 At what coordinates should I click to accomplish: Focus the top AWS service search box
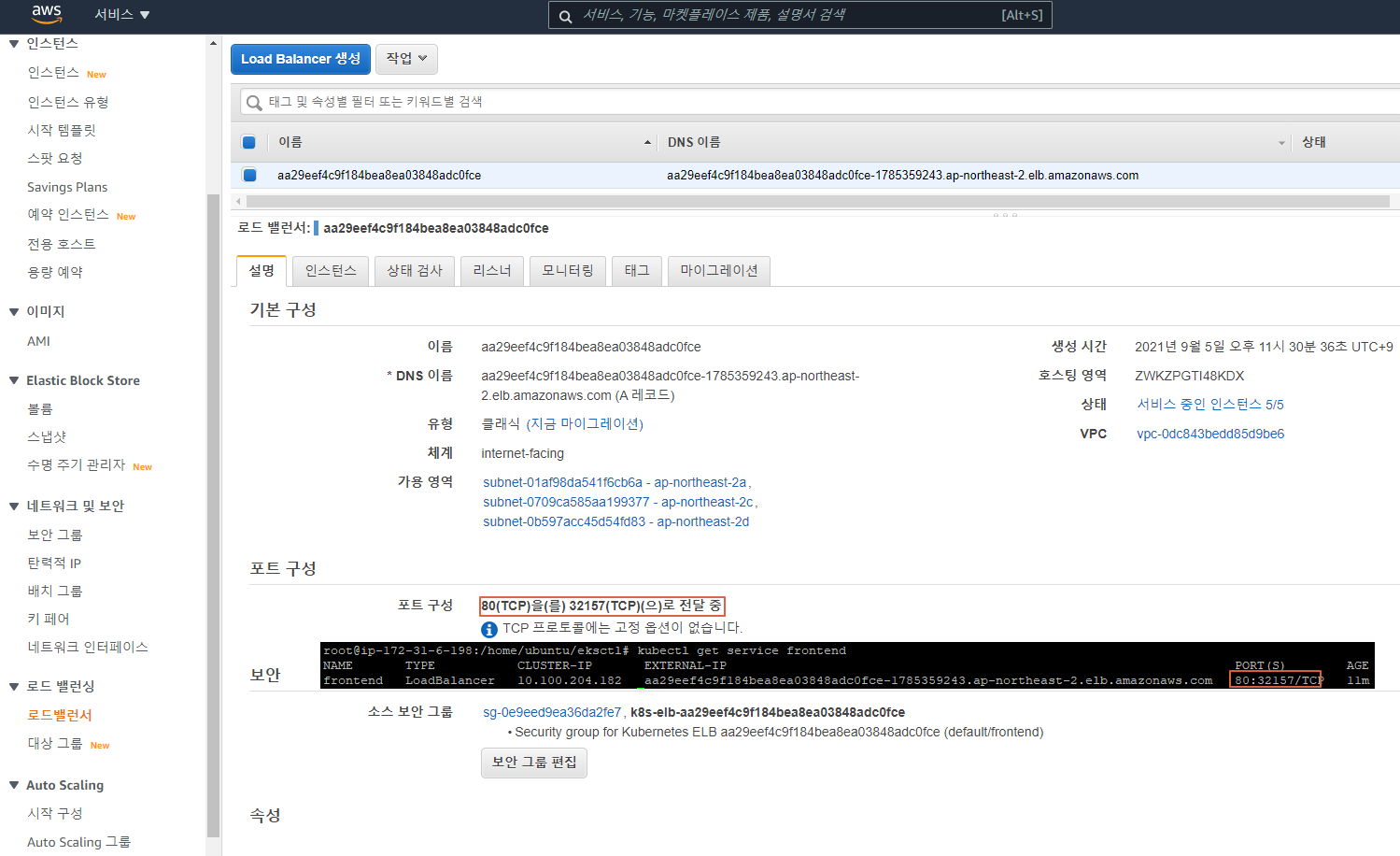pos(799,15)
